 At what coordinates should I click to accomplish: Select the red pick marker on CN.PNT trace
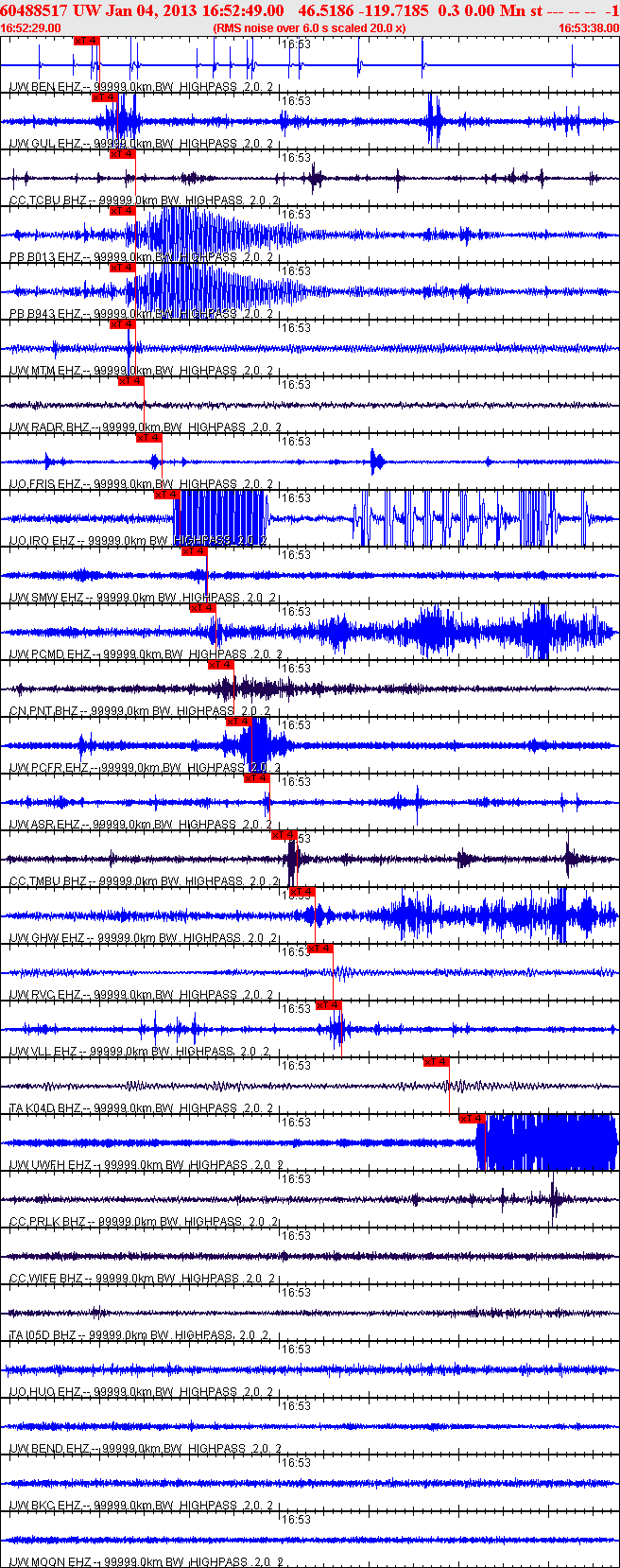[x=220, y=665]
